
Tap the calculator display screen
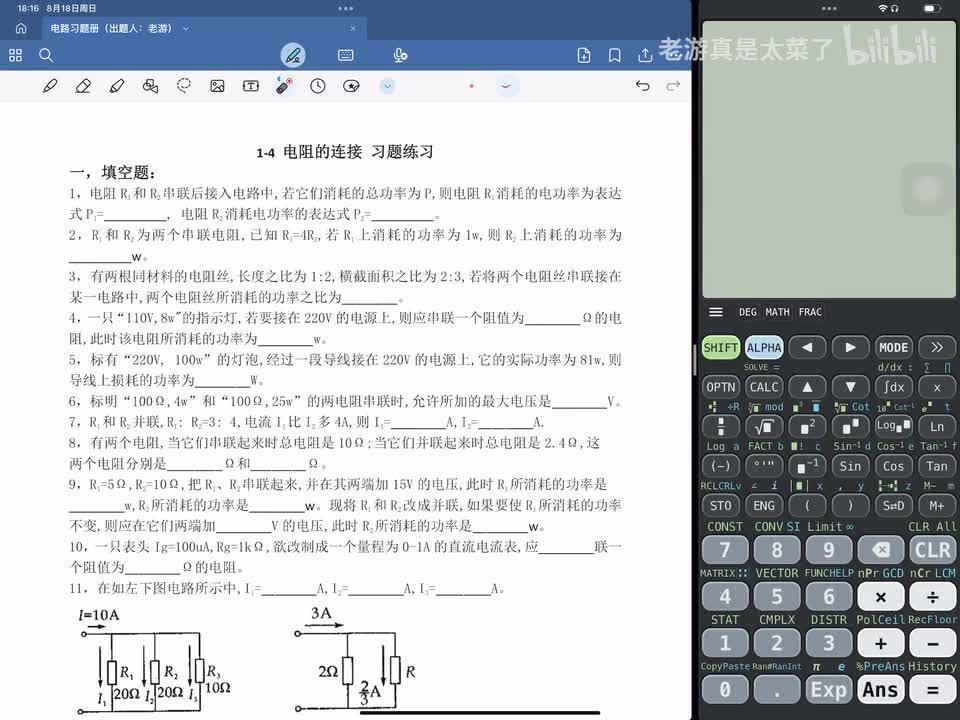829,159
